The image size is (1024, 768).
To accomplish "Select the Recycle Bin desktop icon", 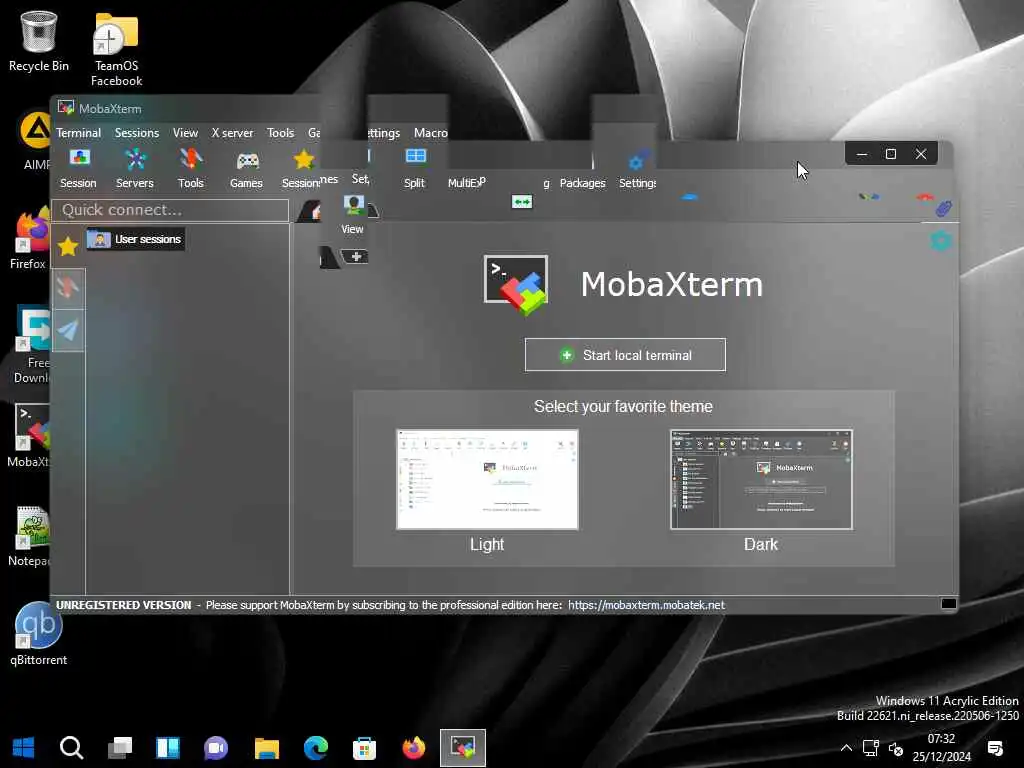I will coord(39,42).
